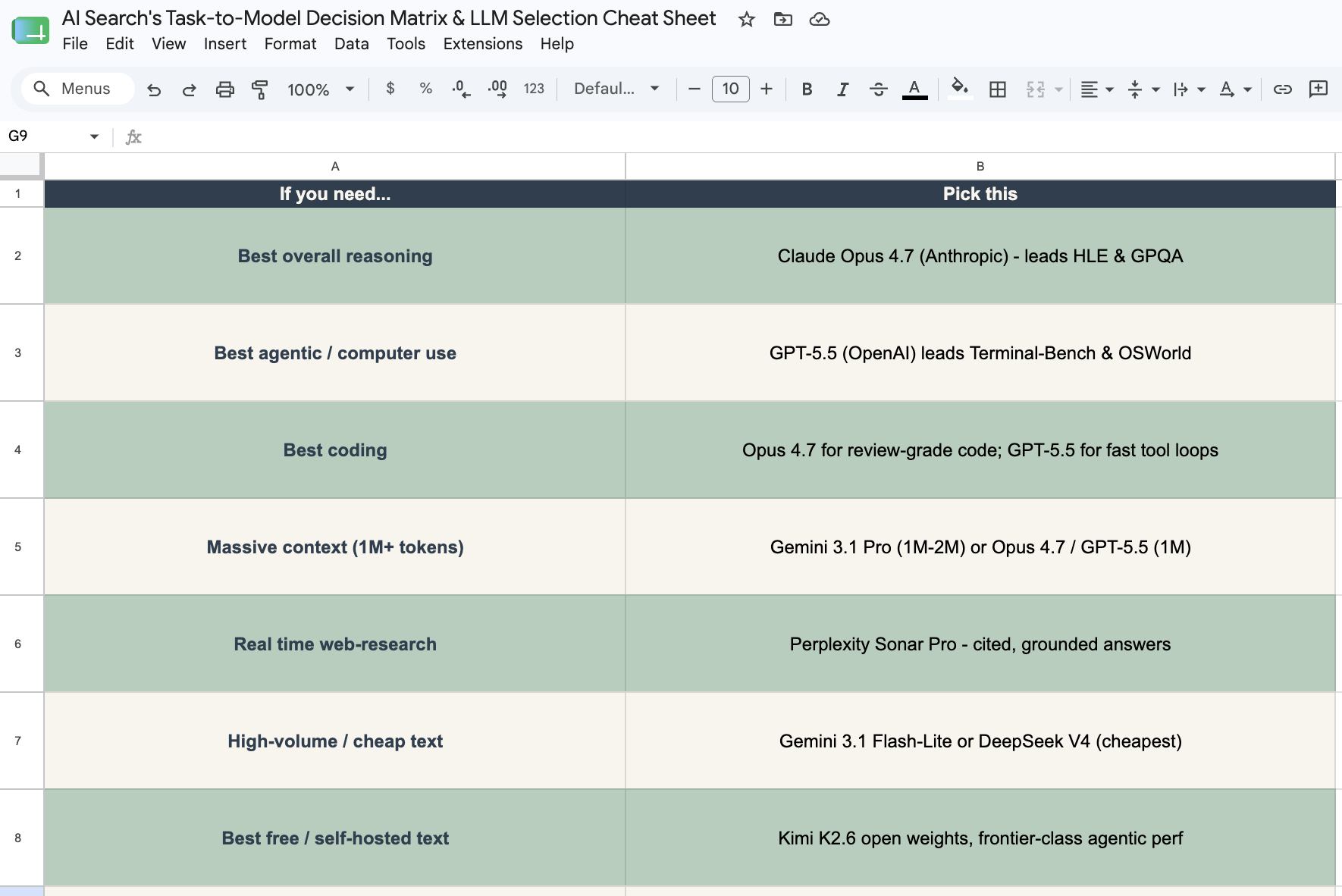The height and width of the screenshot is (896, 1342).
Task: Click the document title to rename
Action: [x=389, y=18]
